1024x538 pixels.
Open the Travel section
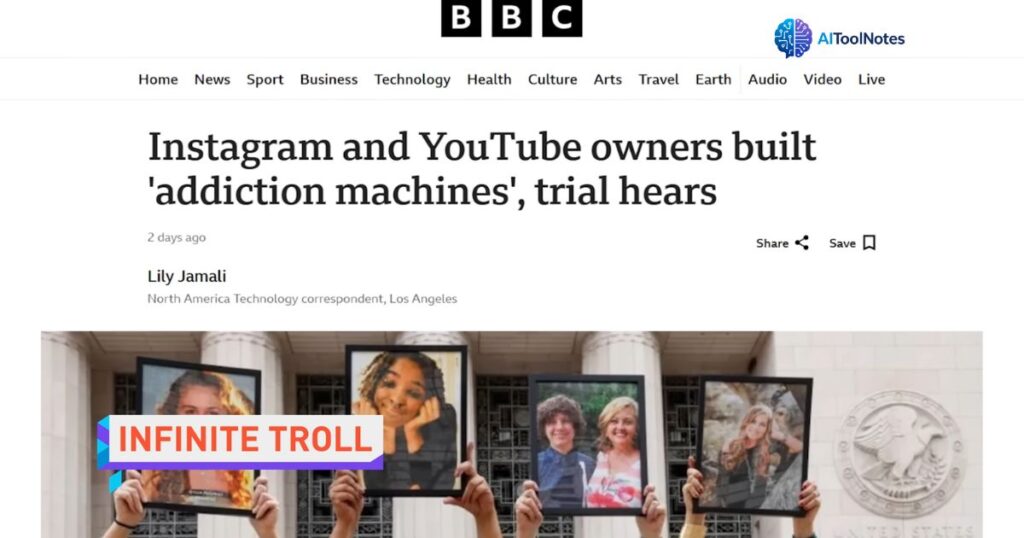click(658, 80)
